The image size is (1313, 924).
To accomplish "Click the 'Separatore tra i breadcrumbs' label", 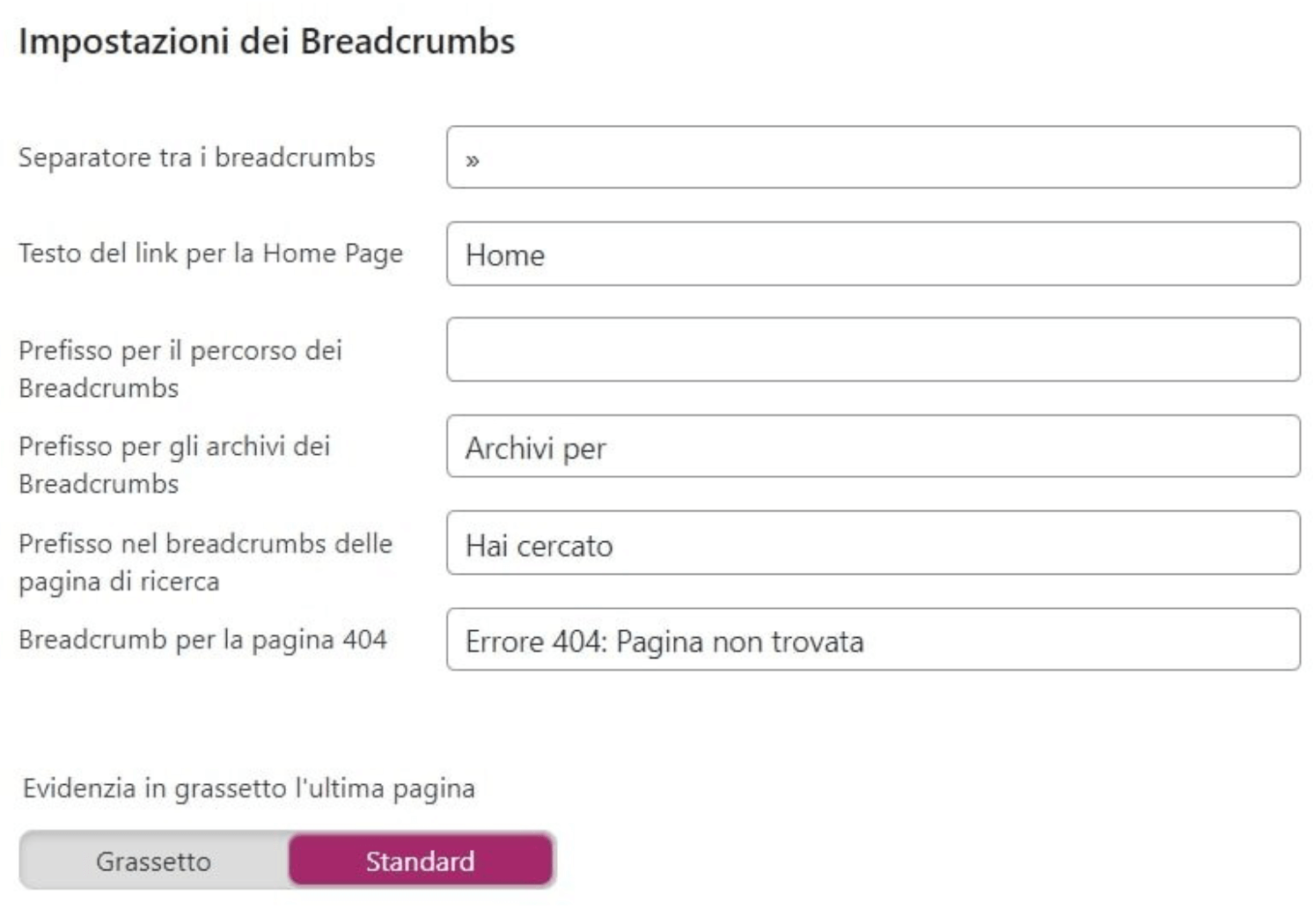I will [197, 158].
